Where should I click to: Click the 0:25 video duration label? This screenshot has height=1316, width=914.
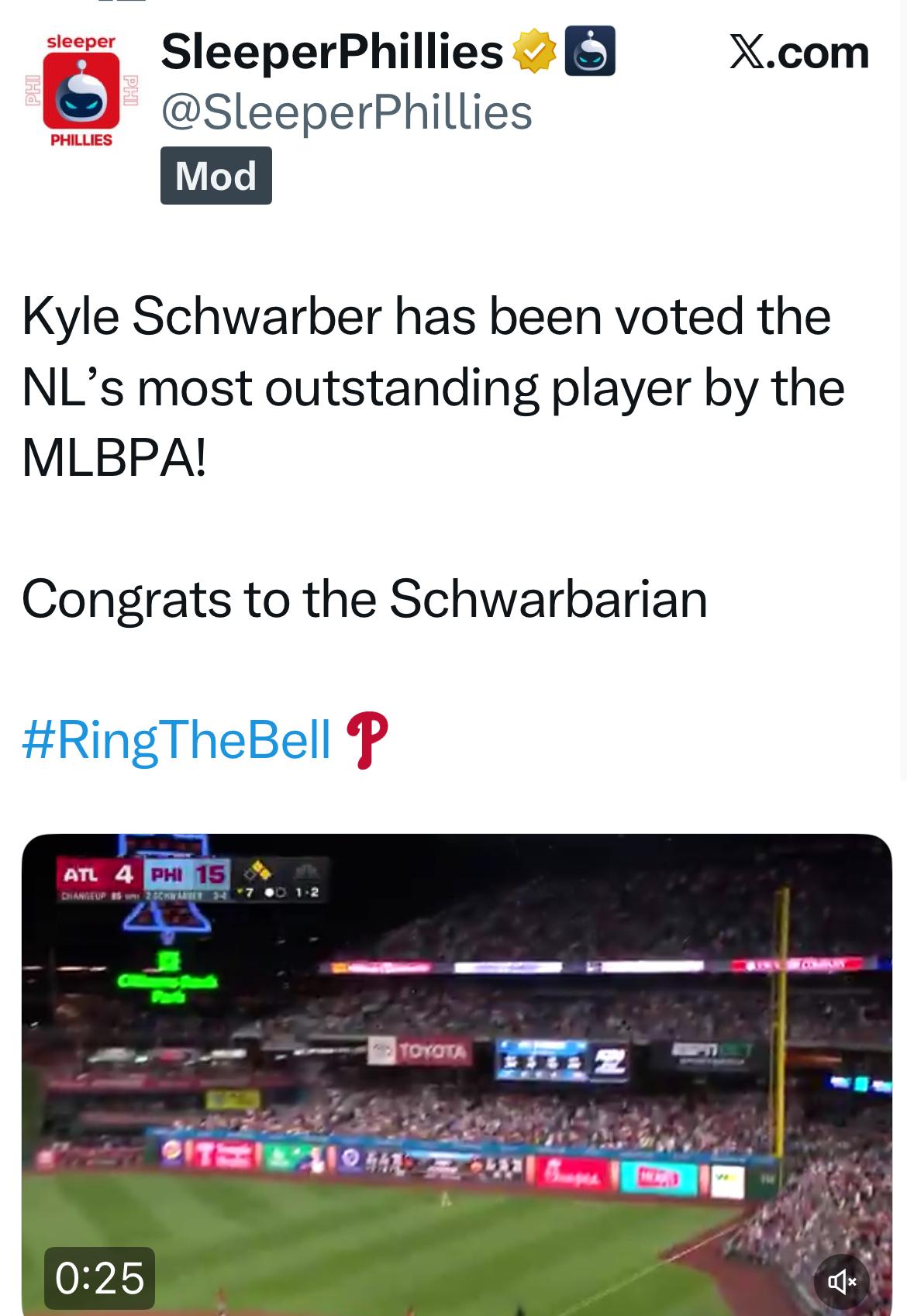(x=100, y=1277)
